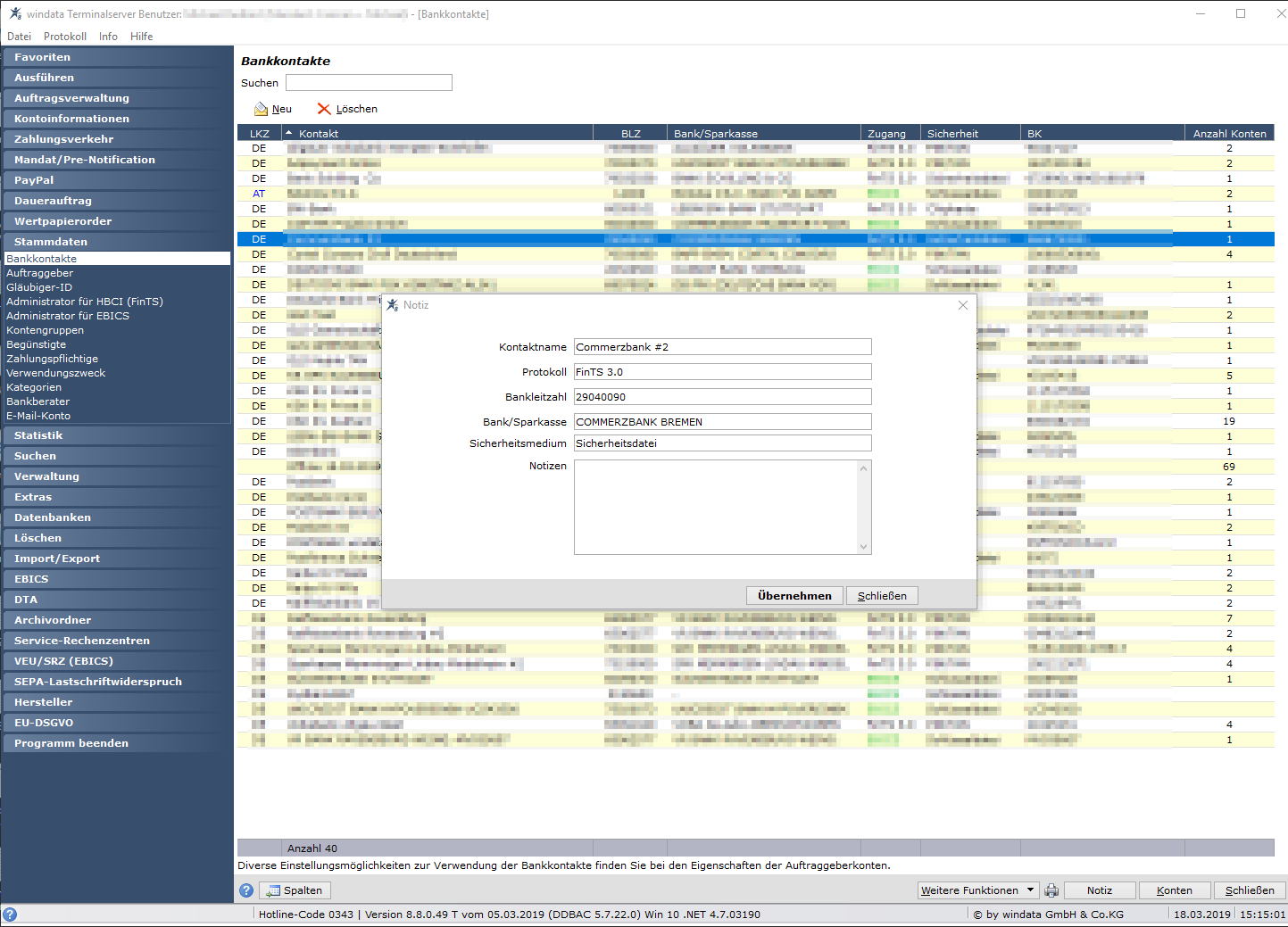The height and width of the screenshot is (927, 1288).
Task: Expand the Favoriten sidebar section
Action: point(117,57)
